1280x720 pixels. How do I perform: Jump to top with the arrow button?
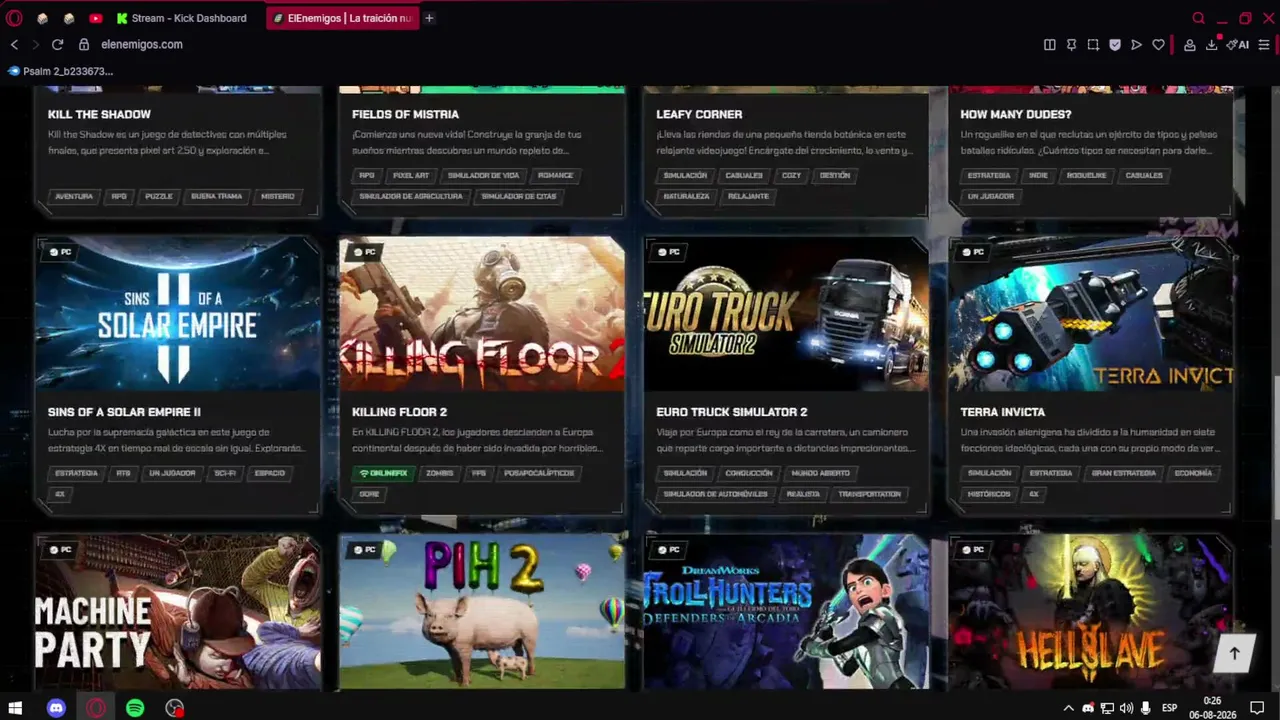tap(1234, 653)
